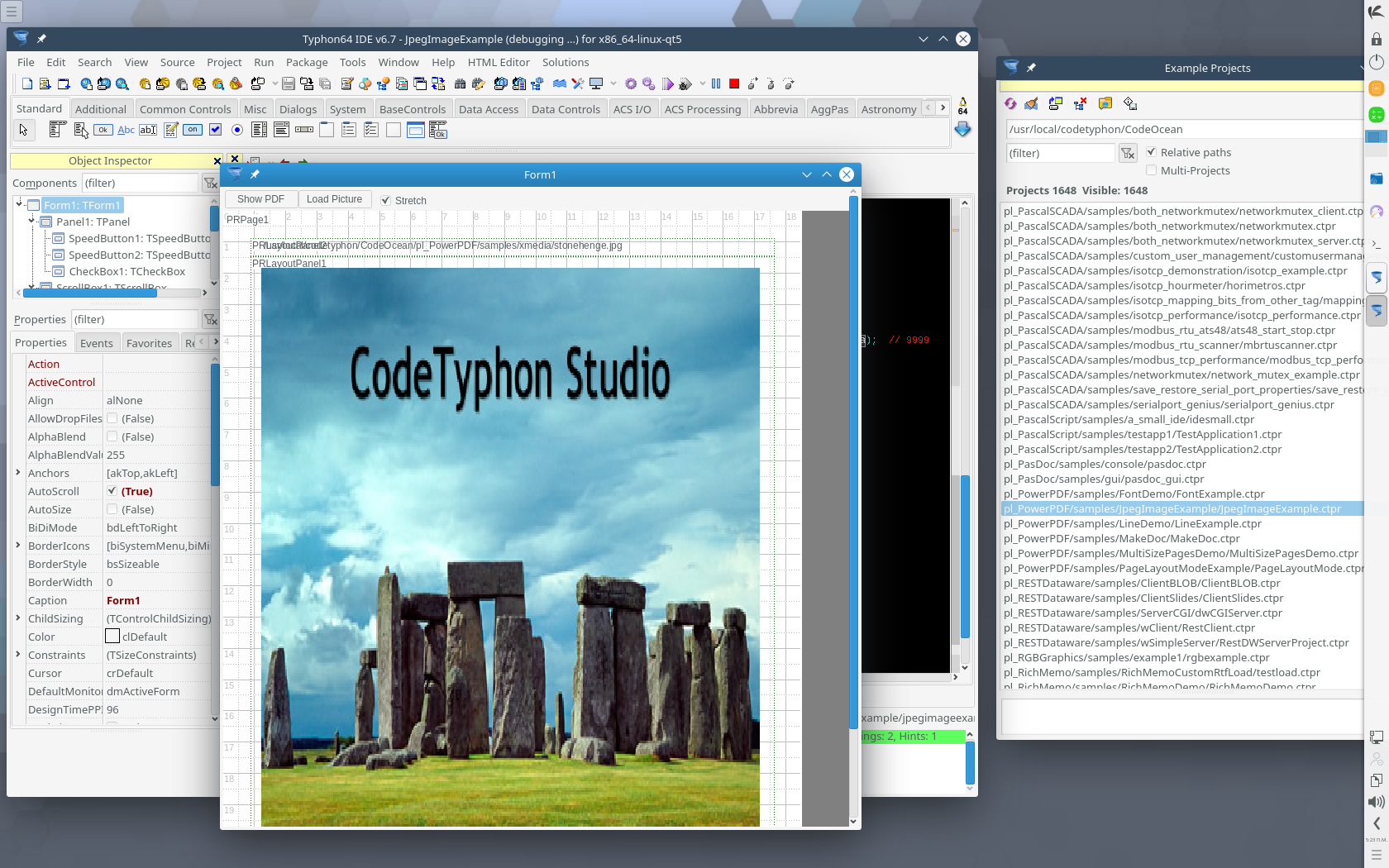The width and height of the screenshot is (1389, 868).
Task: Select the TLabel 'Abc' component icon
Action: (126, 130)
